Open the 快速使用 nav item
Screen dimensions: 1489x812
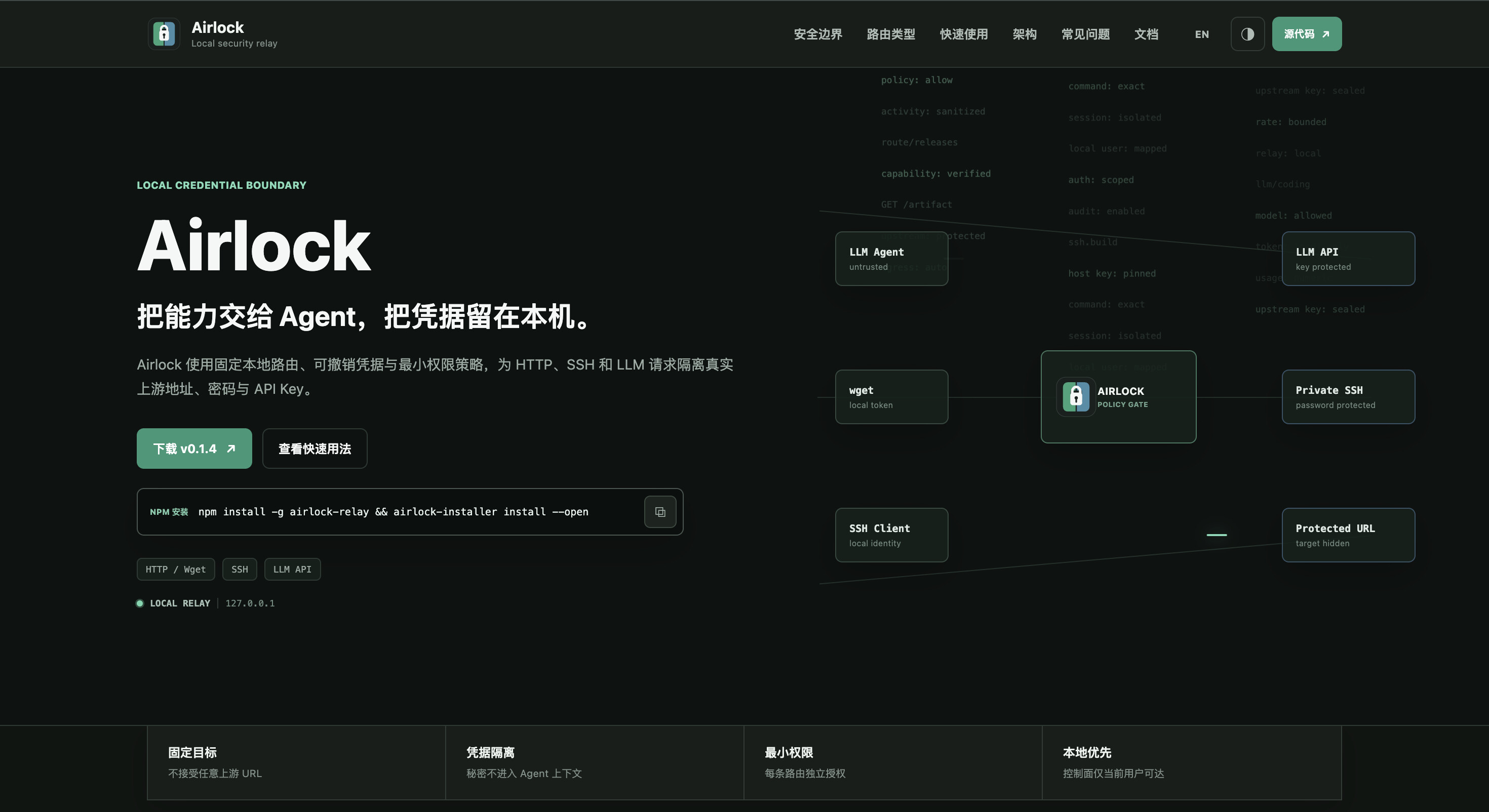click(x=964, y=34)
